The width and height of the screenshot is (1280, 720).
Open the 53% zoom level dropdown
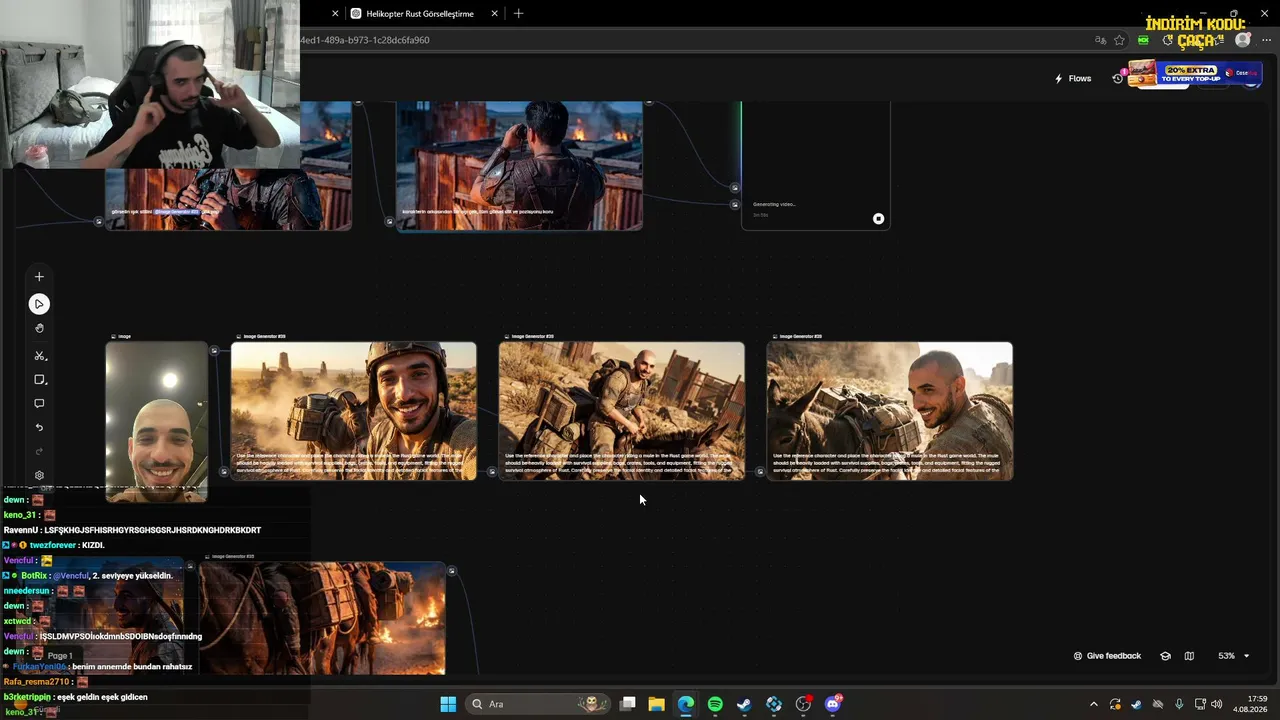click(1234, 656)
